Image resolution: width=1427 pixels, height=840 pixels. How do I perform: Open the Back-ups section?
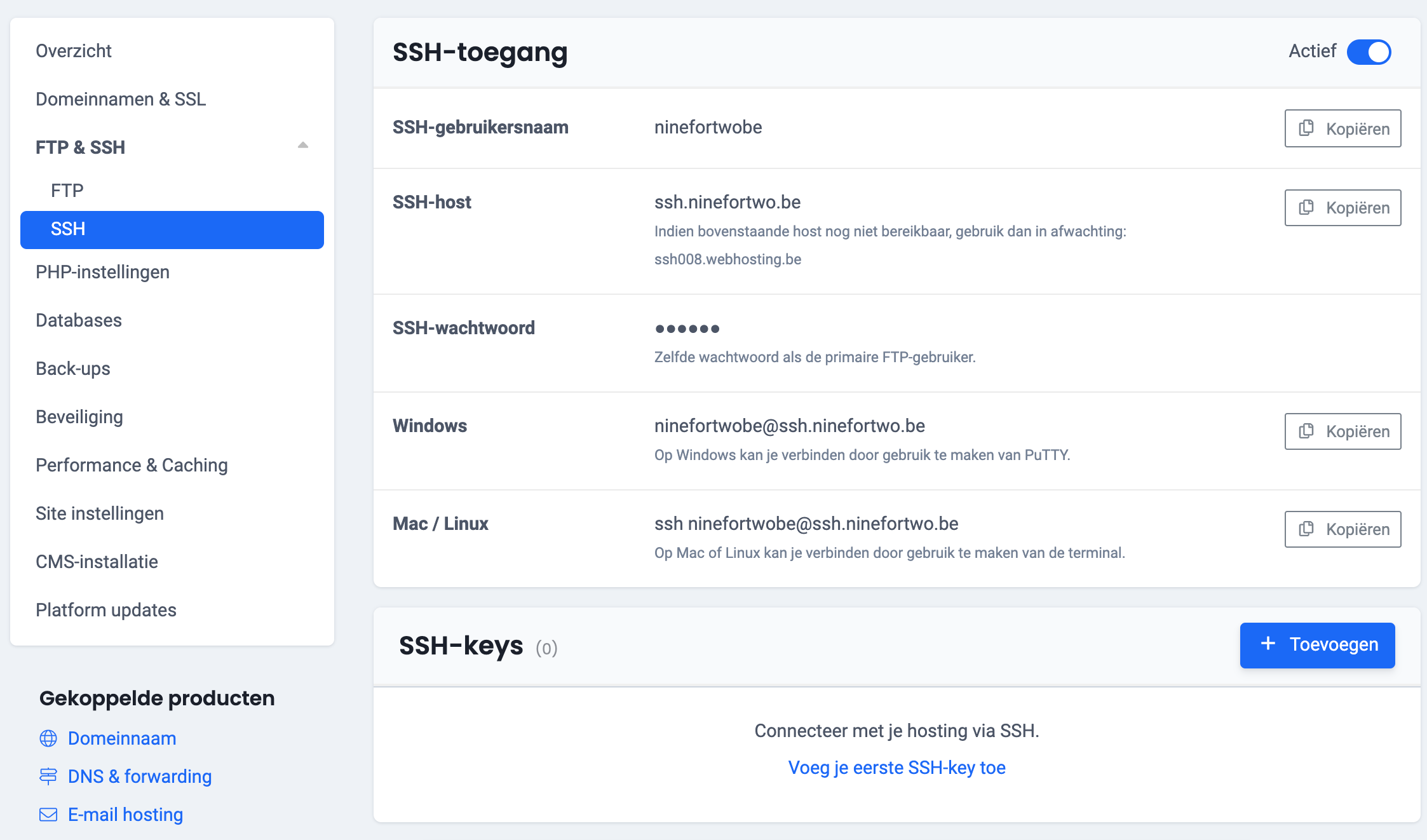(x=73, y=368)
